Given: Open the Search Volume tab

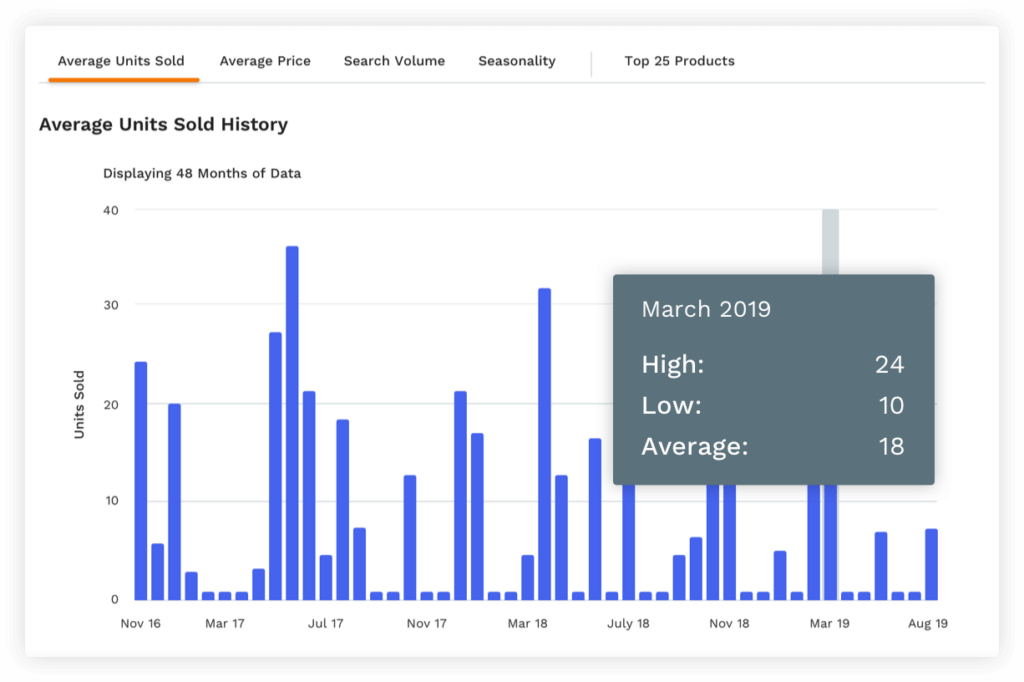Looking at the screenshot, I should click(394, 61).
